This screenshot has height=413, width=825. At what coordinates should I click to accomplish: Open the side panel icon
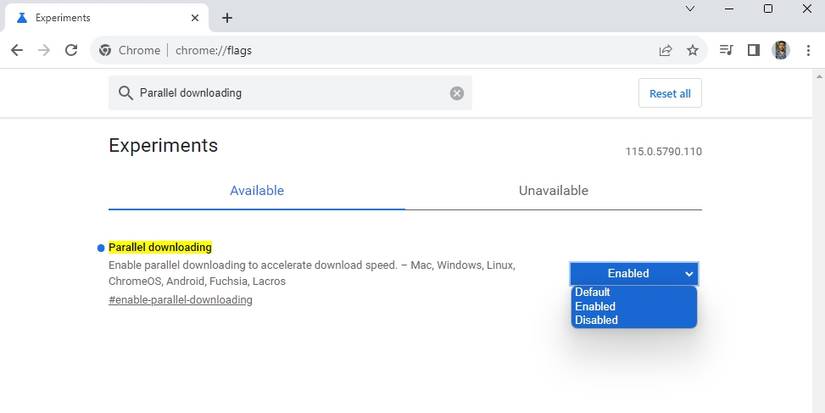tap(754, 50)
